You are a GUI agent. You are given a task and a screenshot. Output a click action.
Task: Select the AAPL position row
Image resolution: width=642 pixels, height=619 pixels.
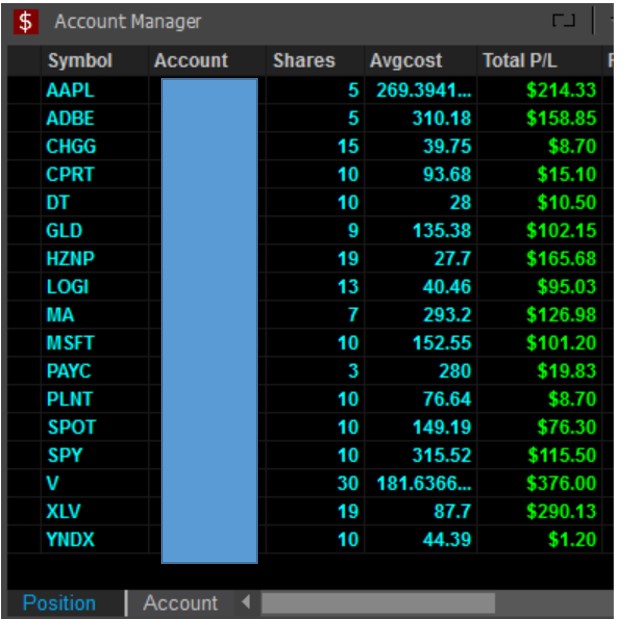pyautogui.click(x=69, y=90)
